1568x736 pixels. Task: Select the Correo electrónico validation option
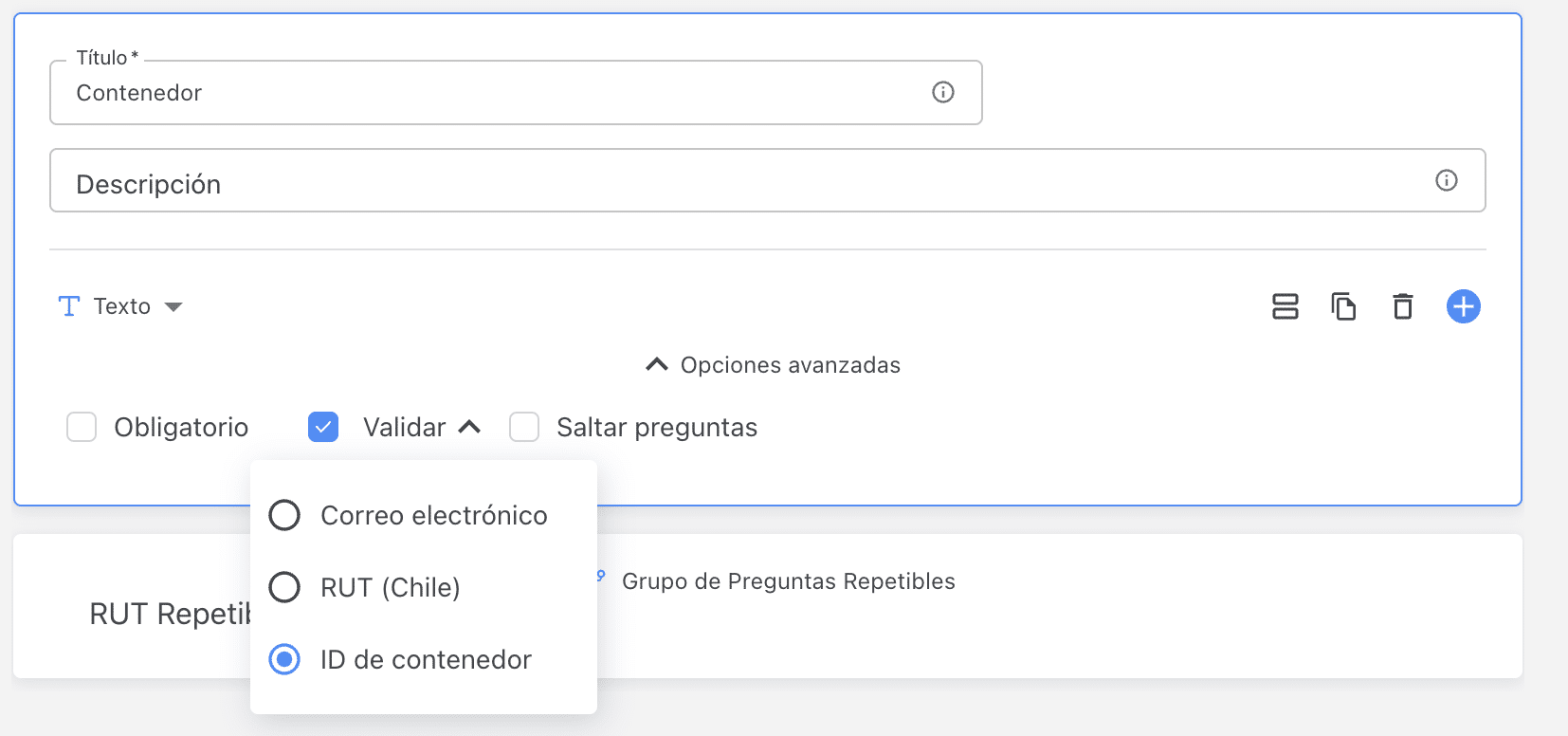click(284, 515)
